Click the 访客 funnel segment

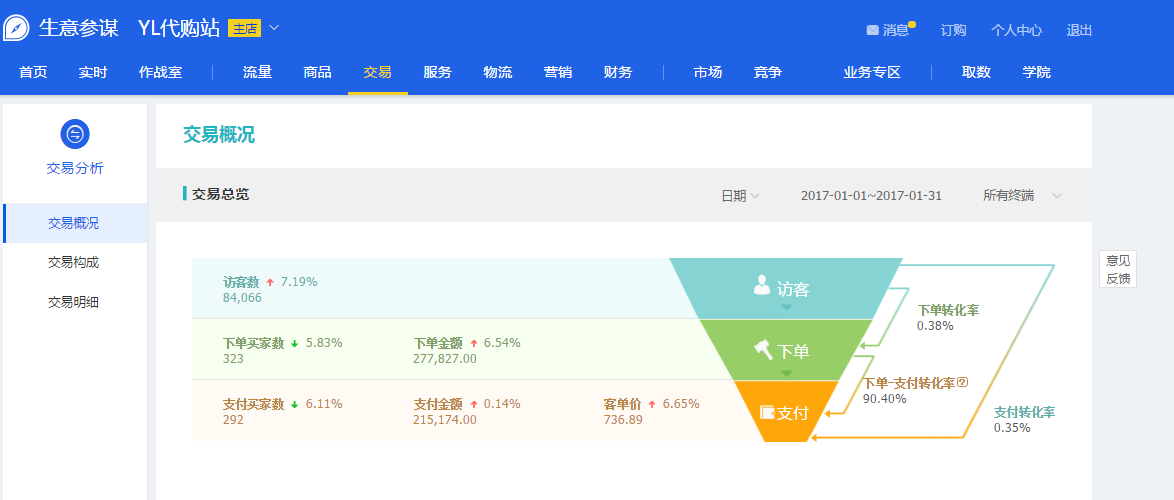pos(786,288)
